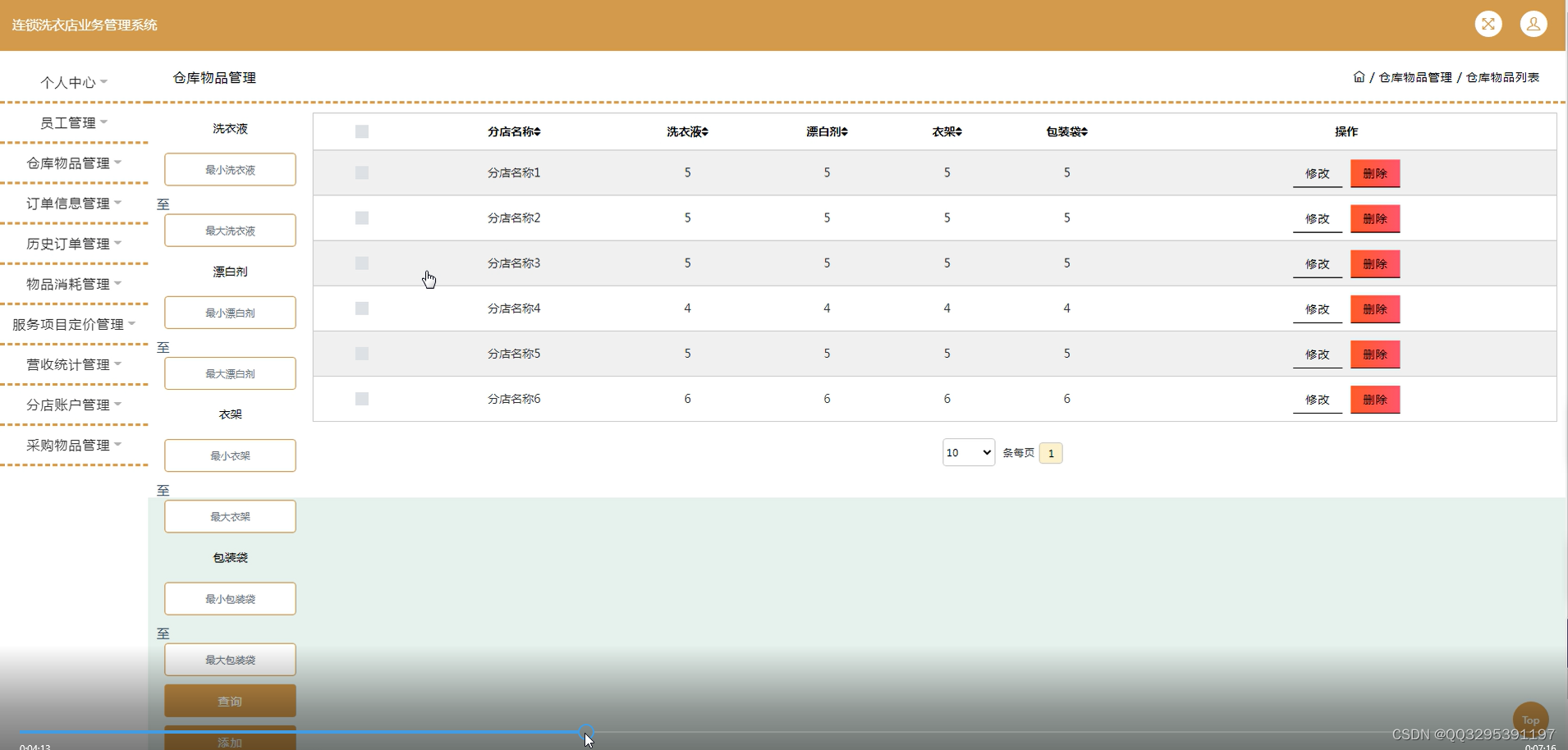Click 修改 for 分店名称5

1317,354
